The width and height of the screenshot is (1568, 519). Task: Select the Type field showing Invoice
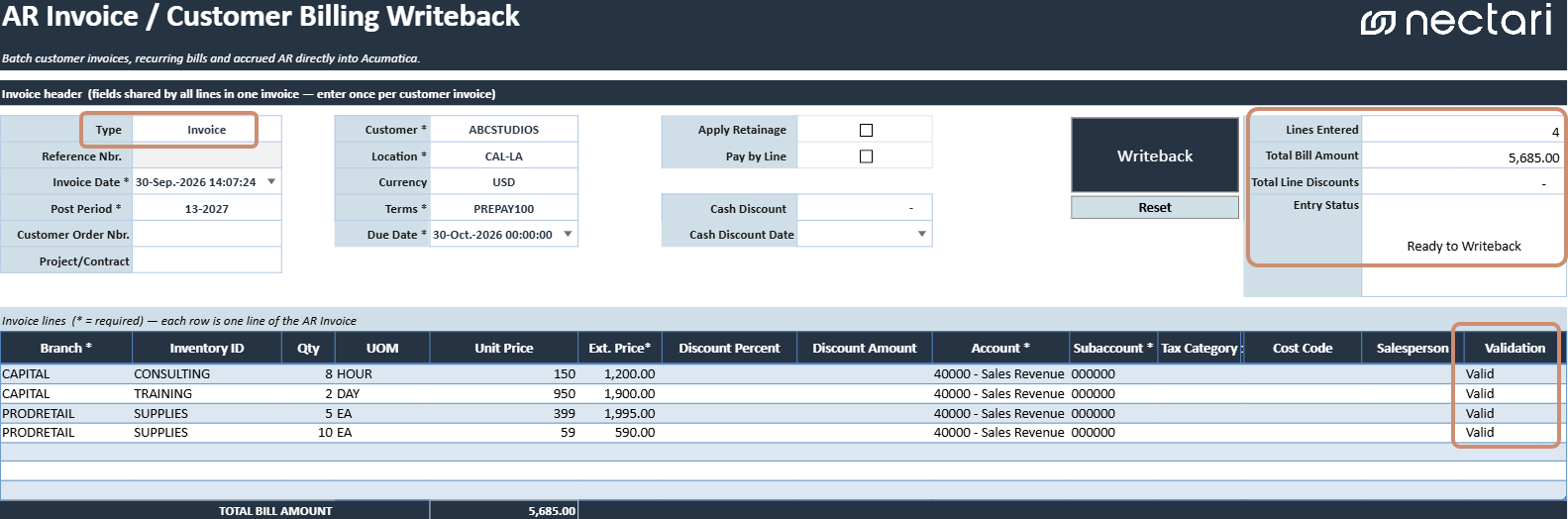207,130
